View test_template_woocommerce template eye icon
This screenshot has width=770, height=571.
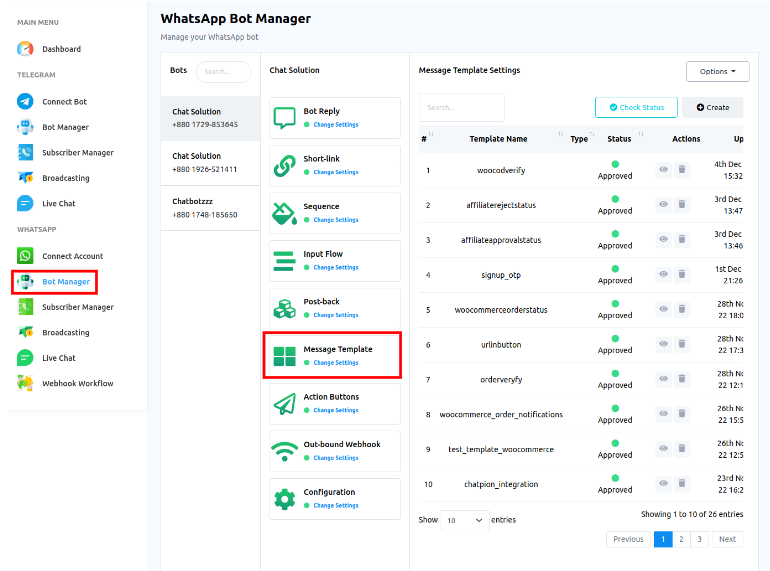[x=663, y=448]
